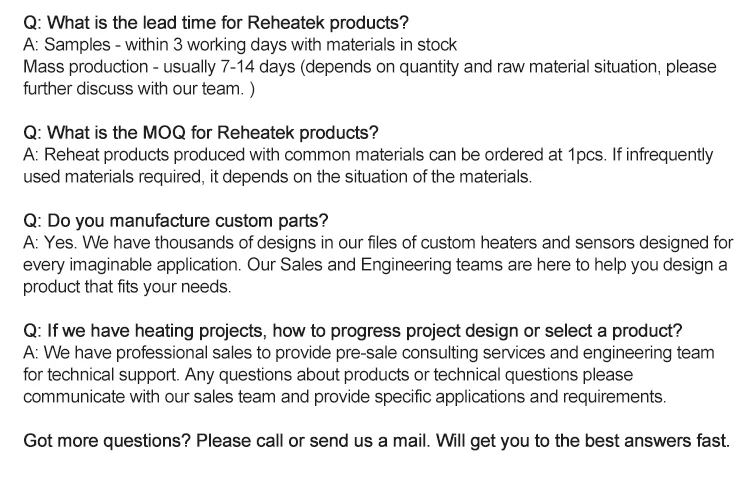Click 'communicate with our sales team' line
The image size is (750, 495).
pyautogui.click(x=344, y=396)
